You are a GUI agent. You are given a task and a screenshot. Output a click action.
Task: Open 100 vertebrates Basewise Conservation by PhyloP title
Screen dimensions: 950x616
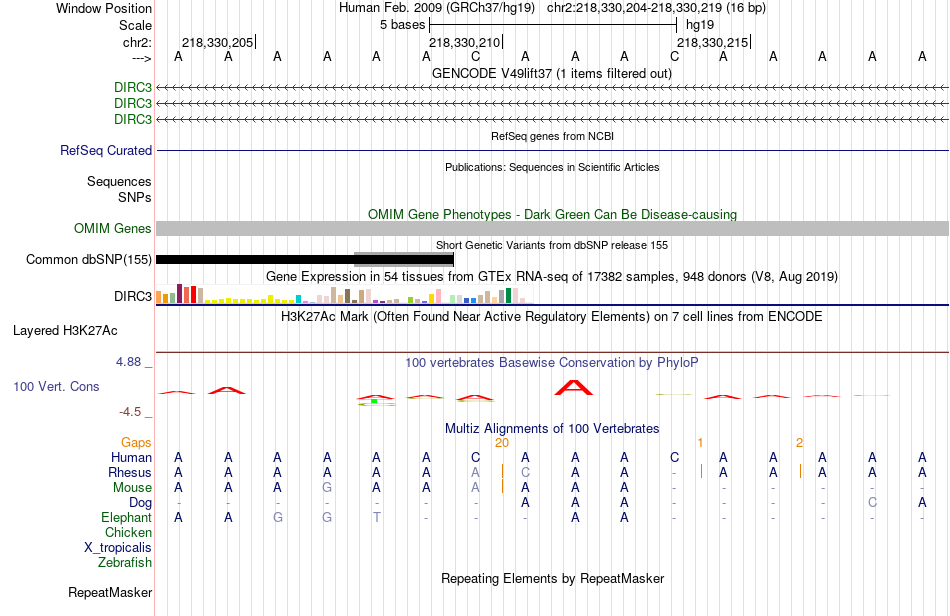pos(552,362)
